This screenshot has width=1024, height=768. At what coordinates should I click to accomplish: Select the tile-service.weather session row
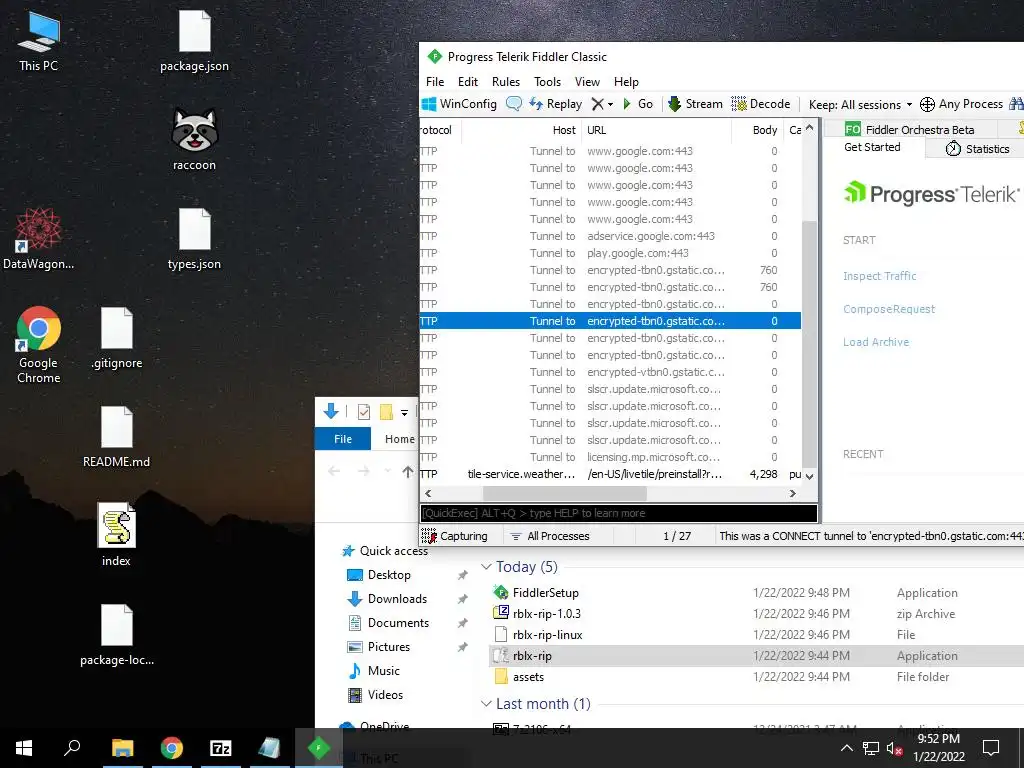click(x=610, y=474)
